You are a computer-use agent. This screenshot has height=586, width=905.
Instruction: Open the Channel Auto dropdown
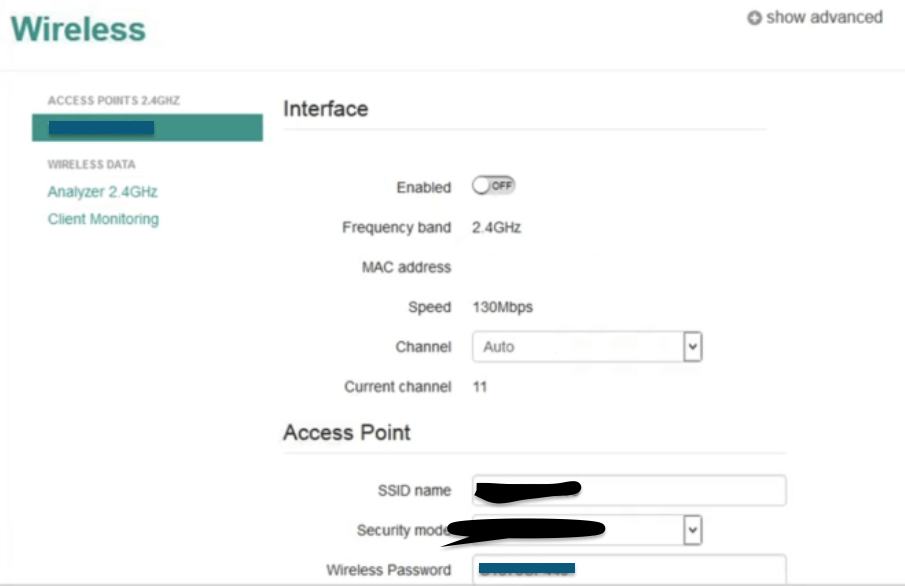(x=587, y=346)
